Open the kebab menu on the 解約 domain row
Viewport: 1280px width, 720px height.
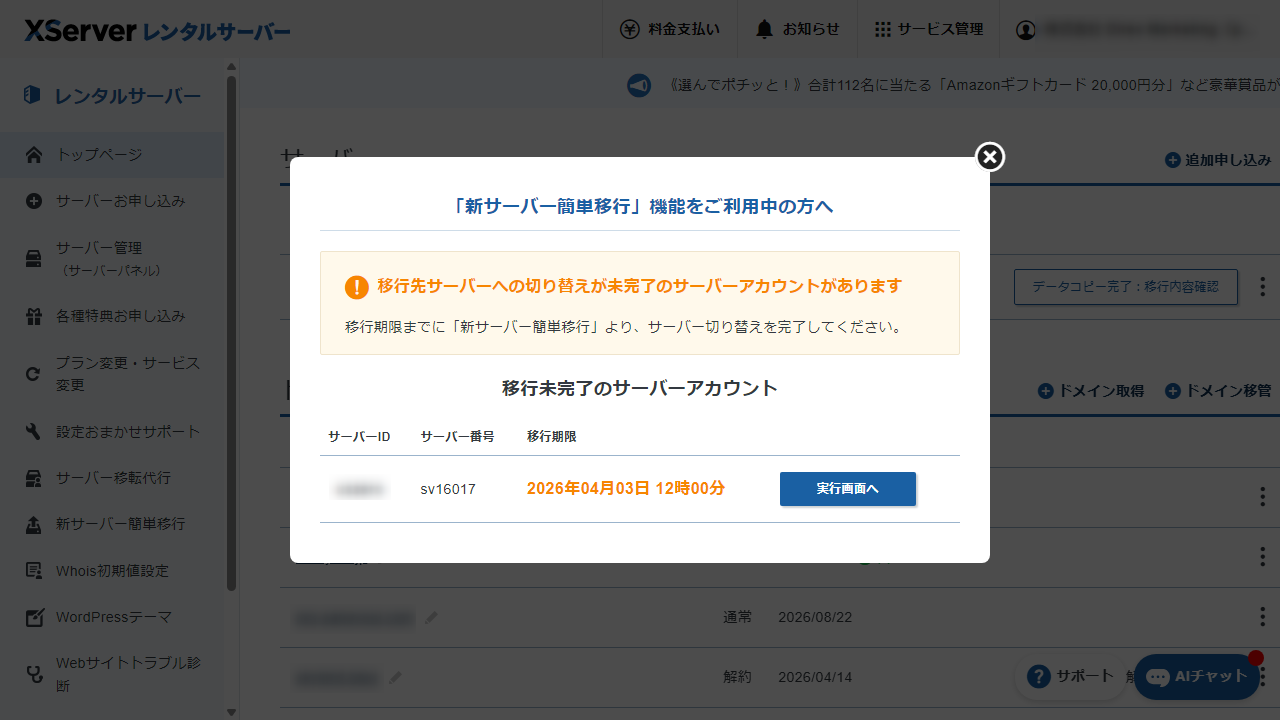click(1262, 677)
